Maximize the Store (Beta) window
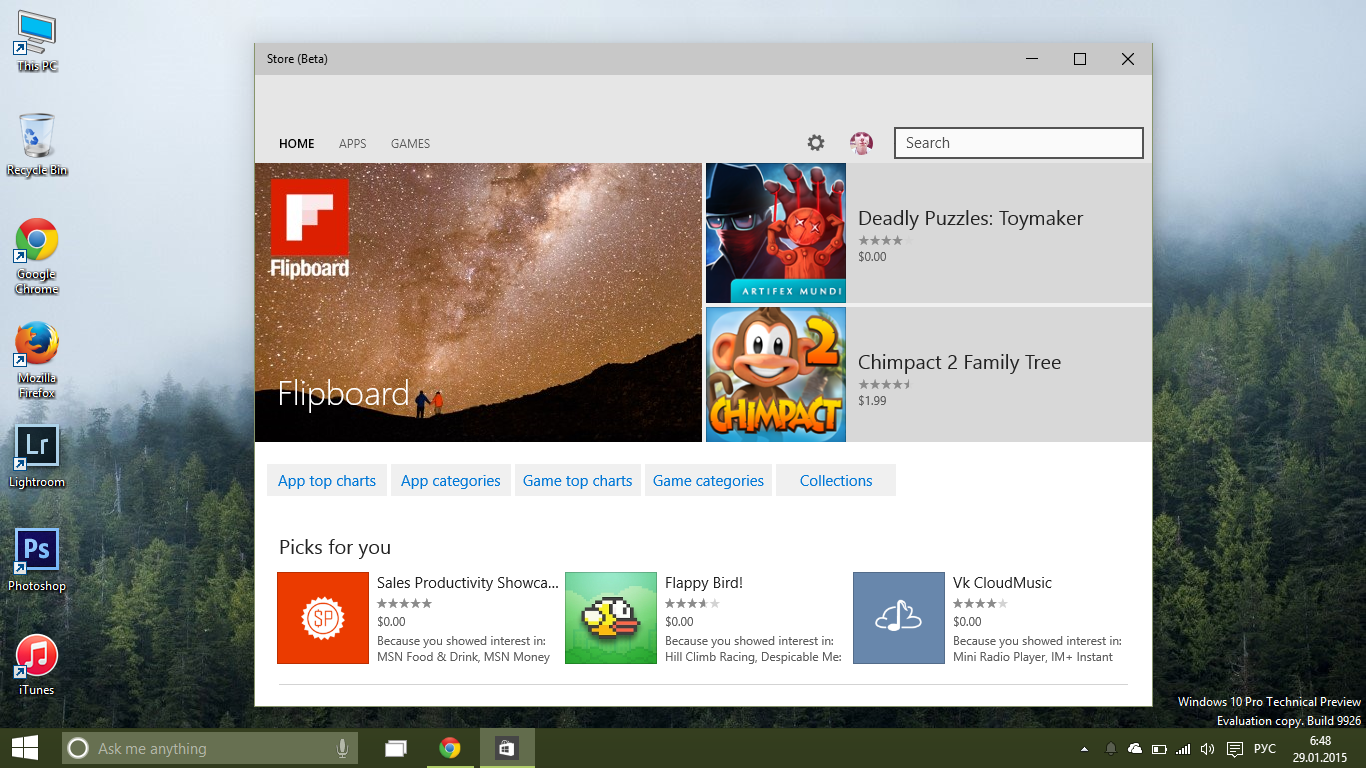The height and width of the screenshot is (768, 1366). [x=1080, y=59]
